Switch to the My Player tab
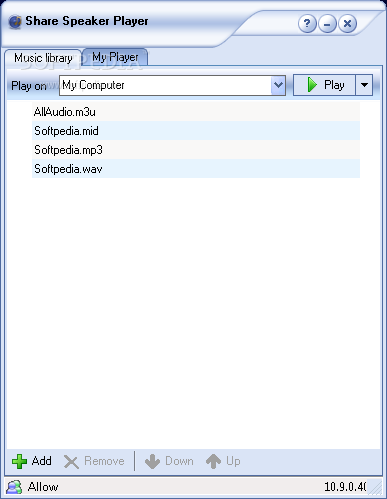This screenshot has width=387, height=499. click(x=115, y=57)
